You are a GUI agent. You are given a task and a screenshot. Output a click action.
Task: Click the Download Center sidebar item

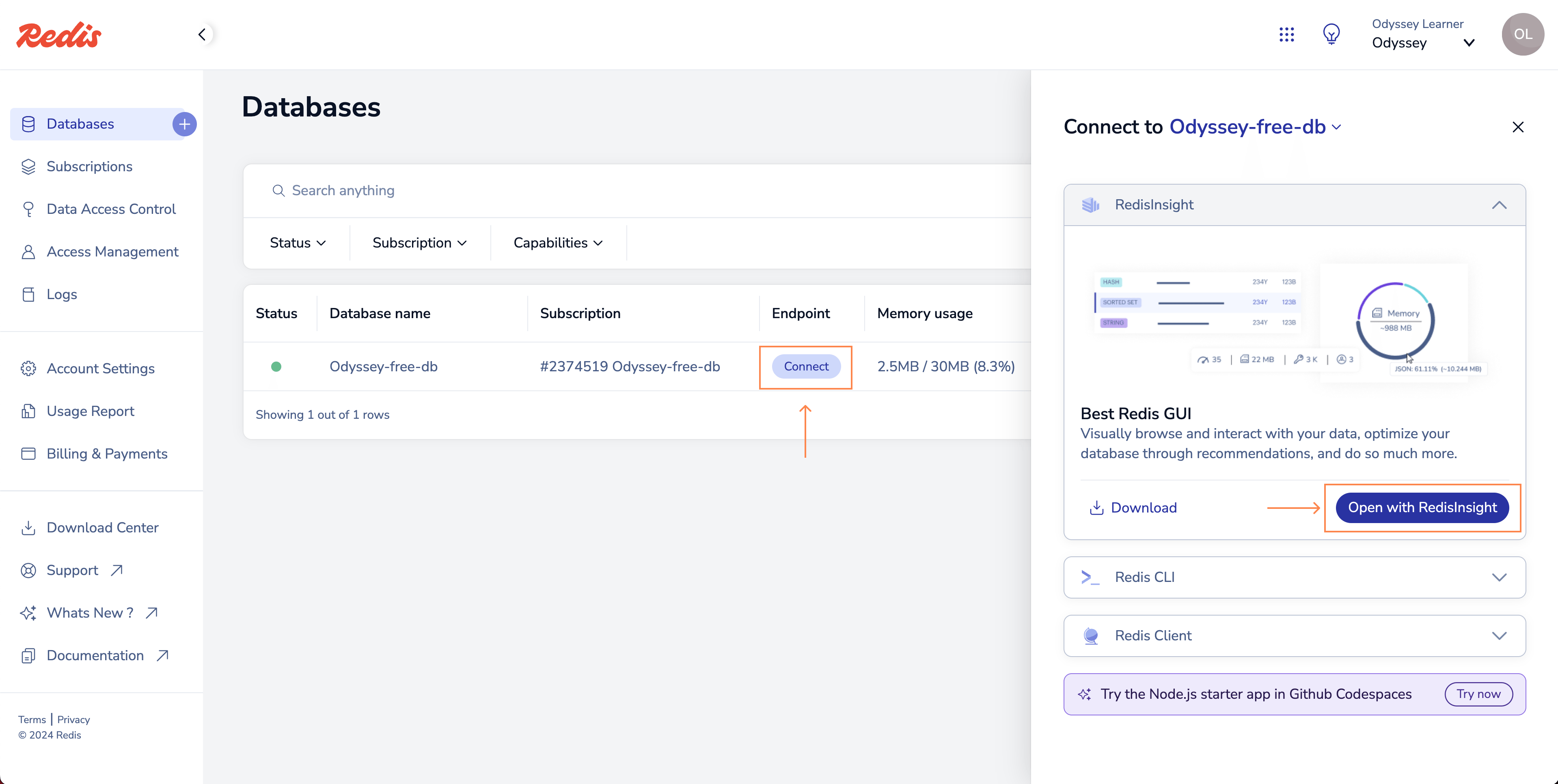tap(102, 527)
